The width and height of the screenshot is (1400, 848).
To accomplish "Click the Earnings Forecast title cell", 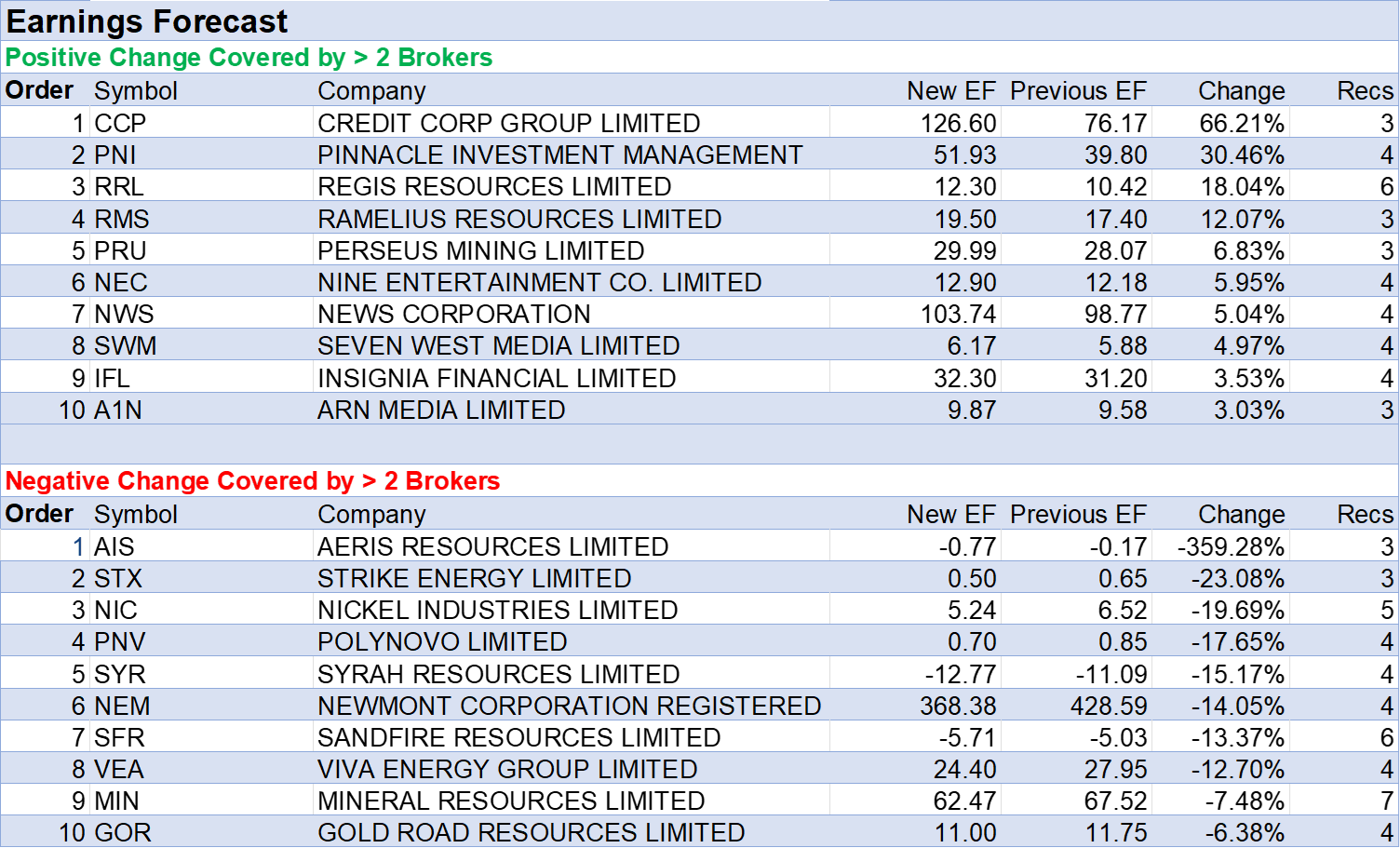I will tap(147, 21).
